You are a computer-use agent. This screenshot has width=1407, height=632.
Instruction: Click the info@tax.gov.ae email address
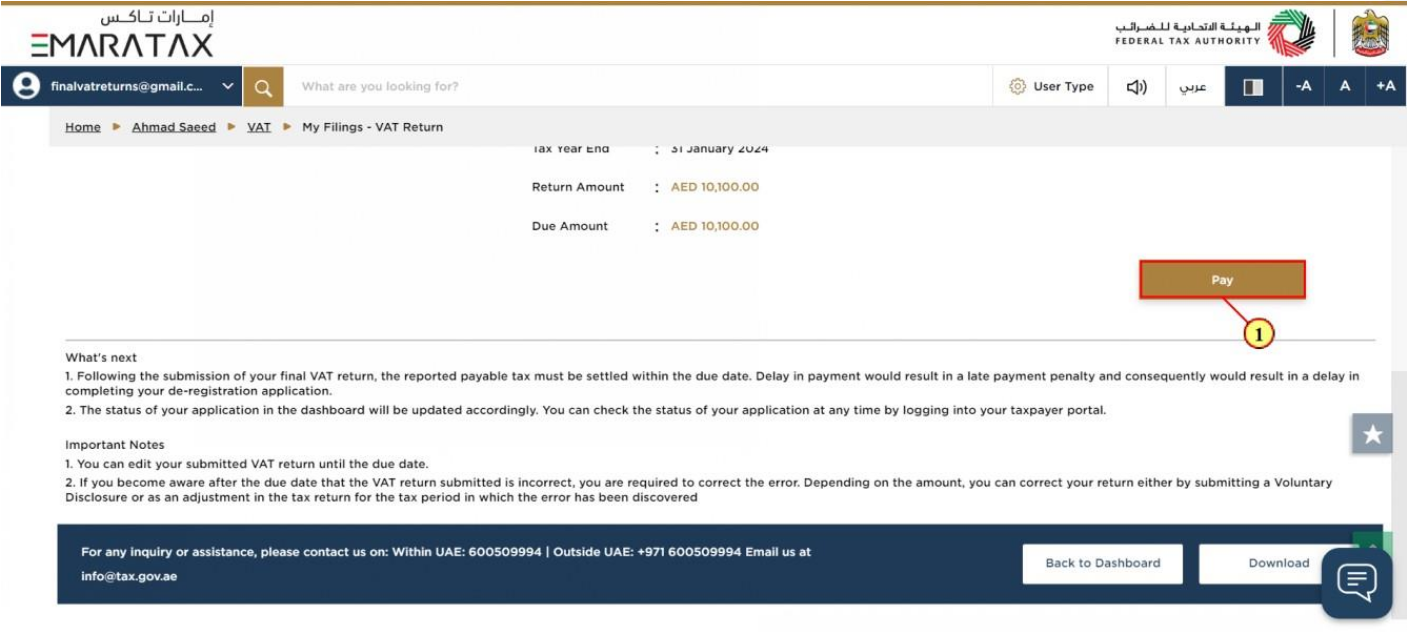click(129, 577)
